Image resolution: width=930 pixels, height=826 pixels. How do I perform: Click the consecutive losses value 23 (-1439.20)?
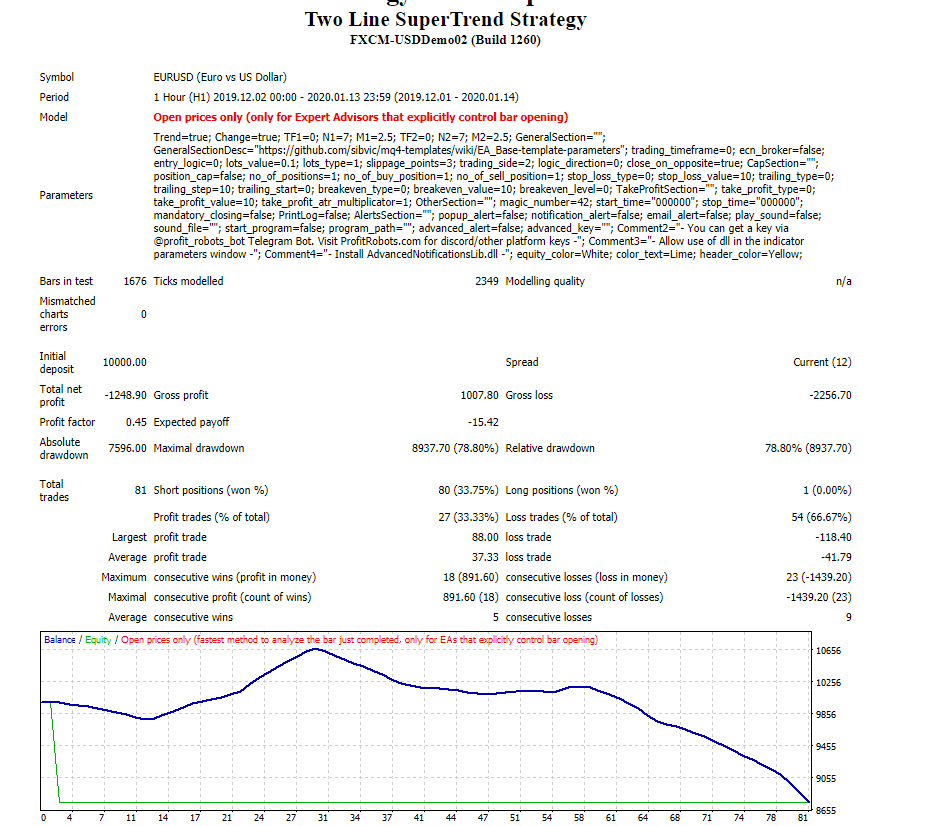pos(819,578)
